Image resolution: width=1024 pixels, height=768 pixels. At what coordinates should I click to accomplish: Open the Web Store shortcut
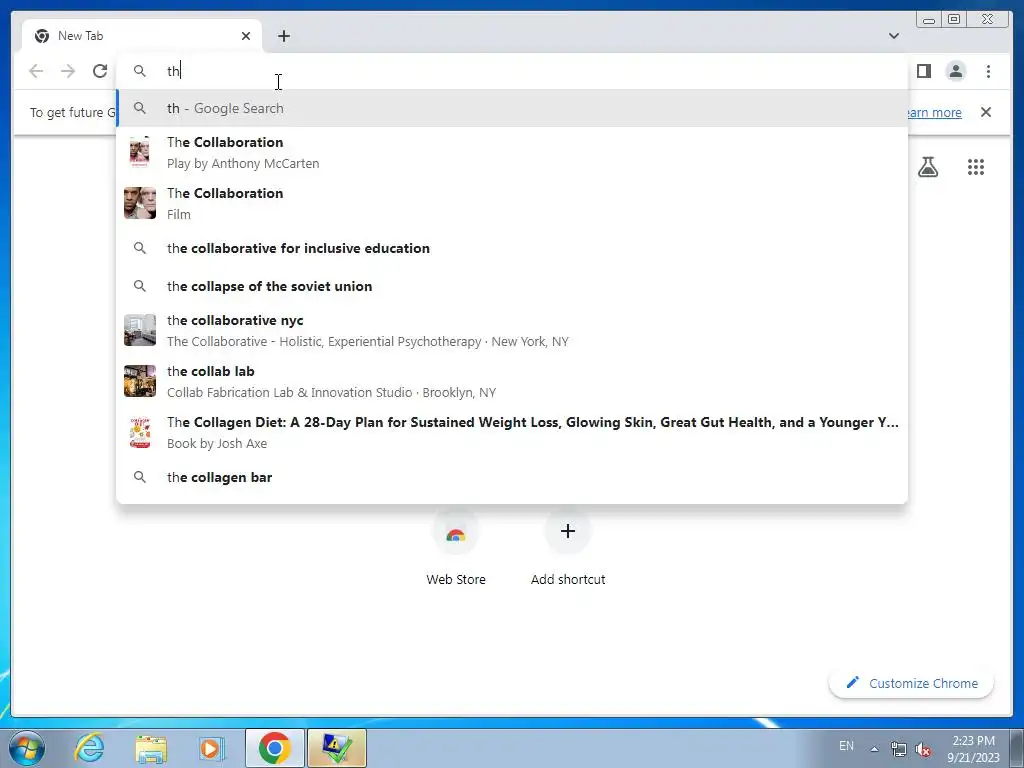(456, 549)
